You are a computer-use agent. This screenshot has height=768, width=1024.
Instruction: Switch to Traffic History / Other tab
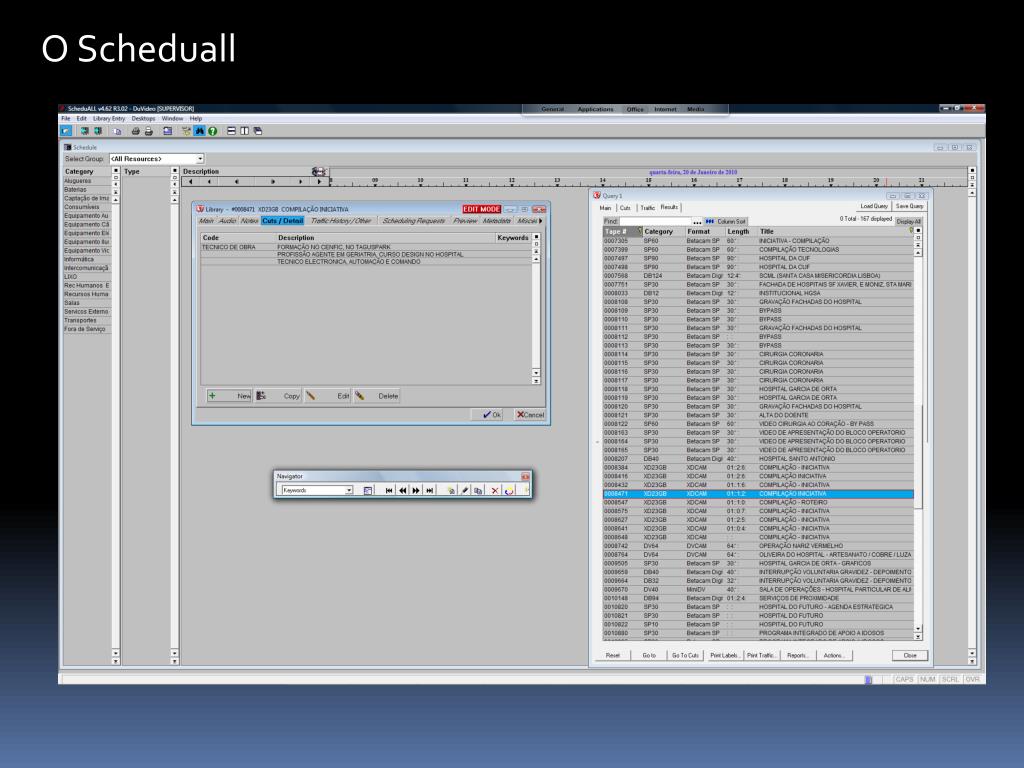click(341, 221)
